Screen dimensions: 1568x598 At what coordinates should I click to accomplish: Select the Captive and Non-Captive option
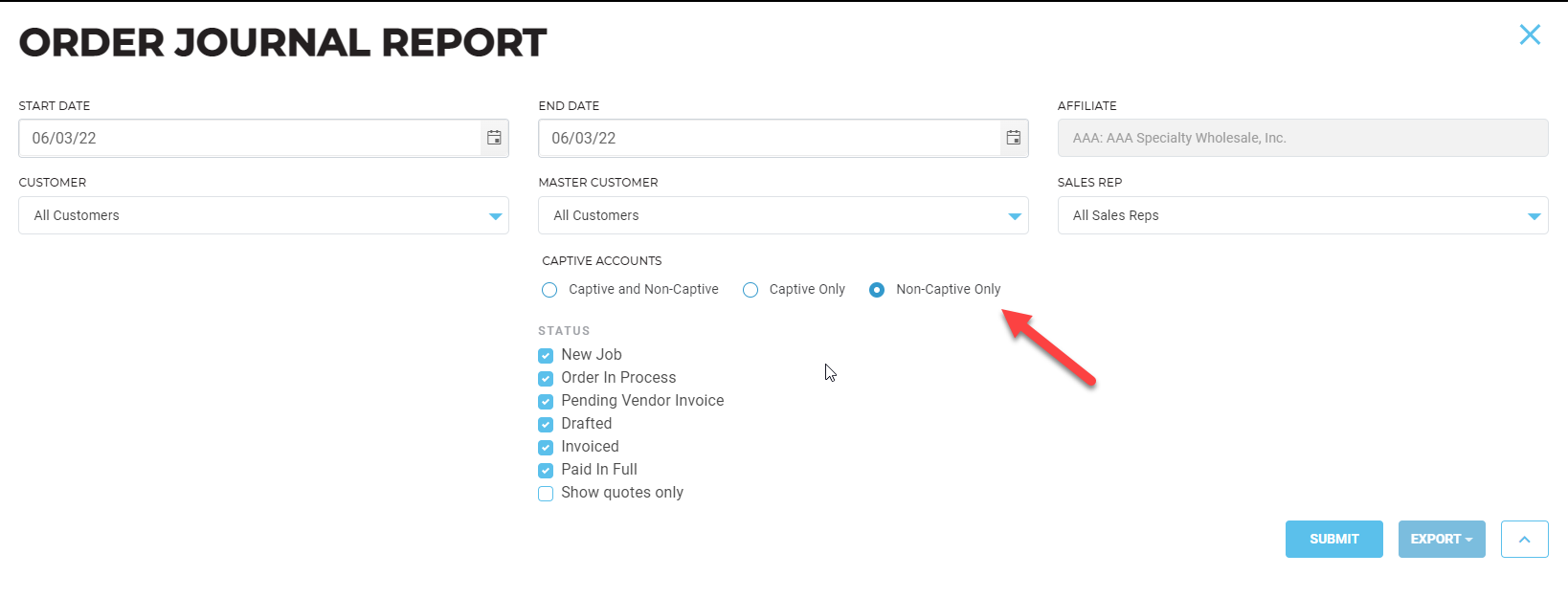(549, 289)
